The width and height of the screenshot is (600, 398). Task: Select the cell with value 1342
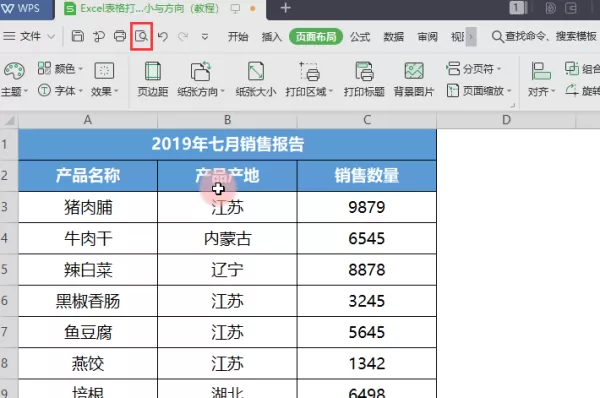coord(367,363)
